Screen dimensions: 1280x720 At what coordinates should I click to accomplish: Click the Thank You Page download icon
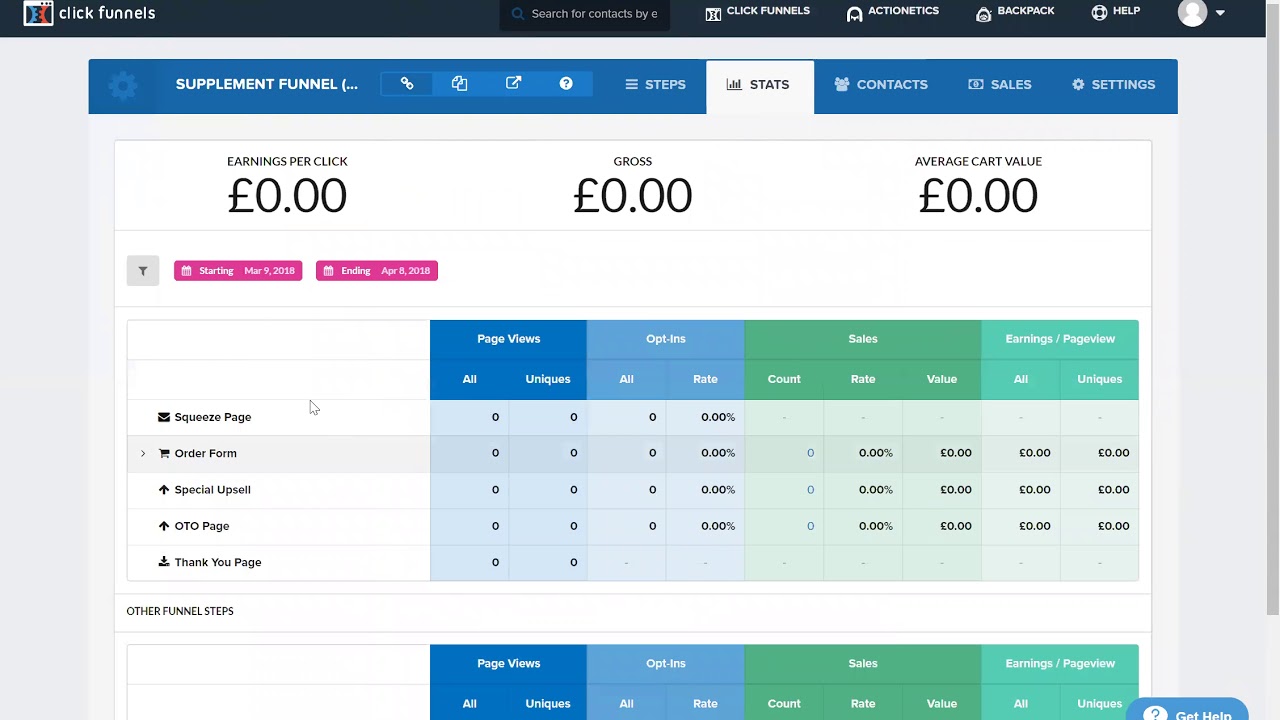[164, 562]
